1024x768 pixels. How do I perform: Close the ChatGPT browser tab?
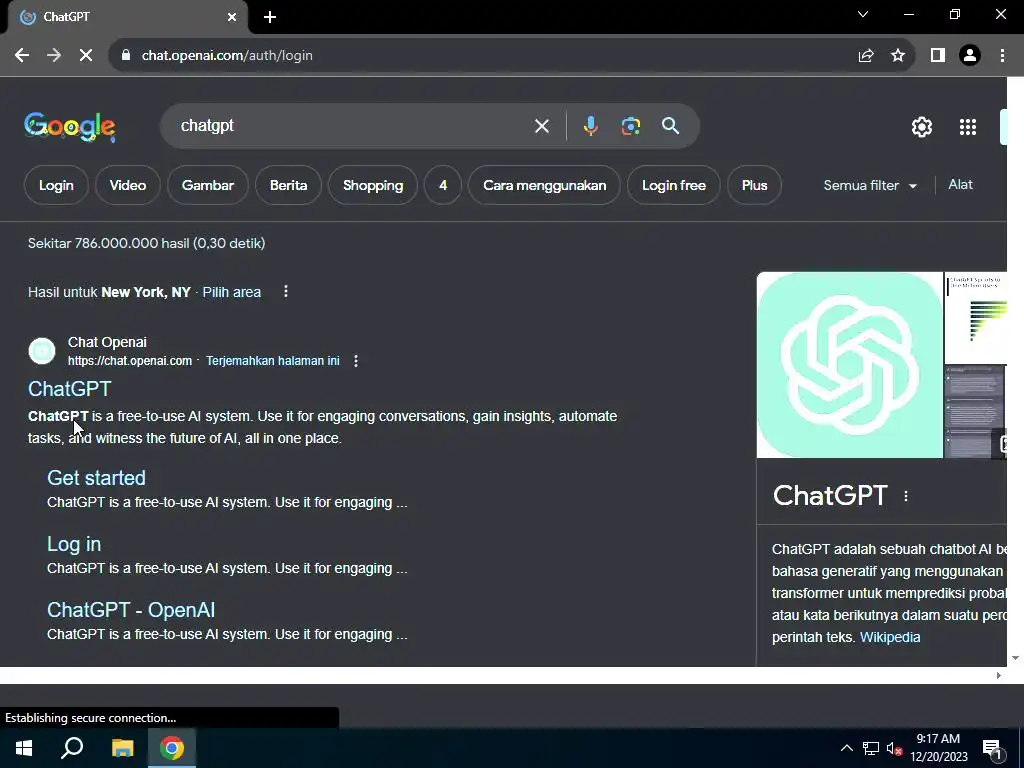coord(232,17)
